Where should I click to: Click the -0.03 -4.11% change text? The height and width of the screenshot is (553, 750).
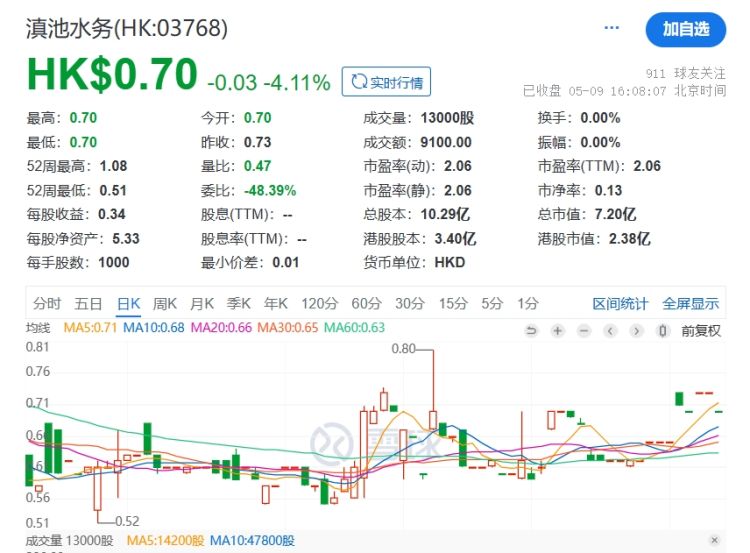269,83
